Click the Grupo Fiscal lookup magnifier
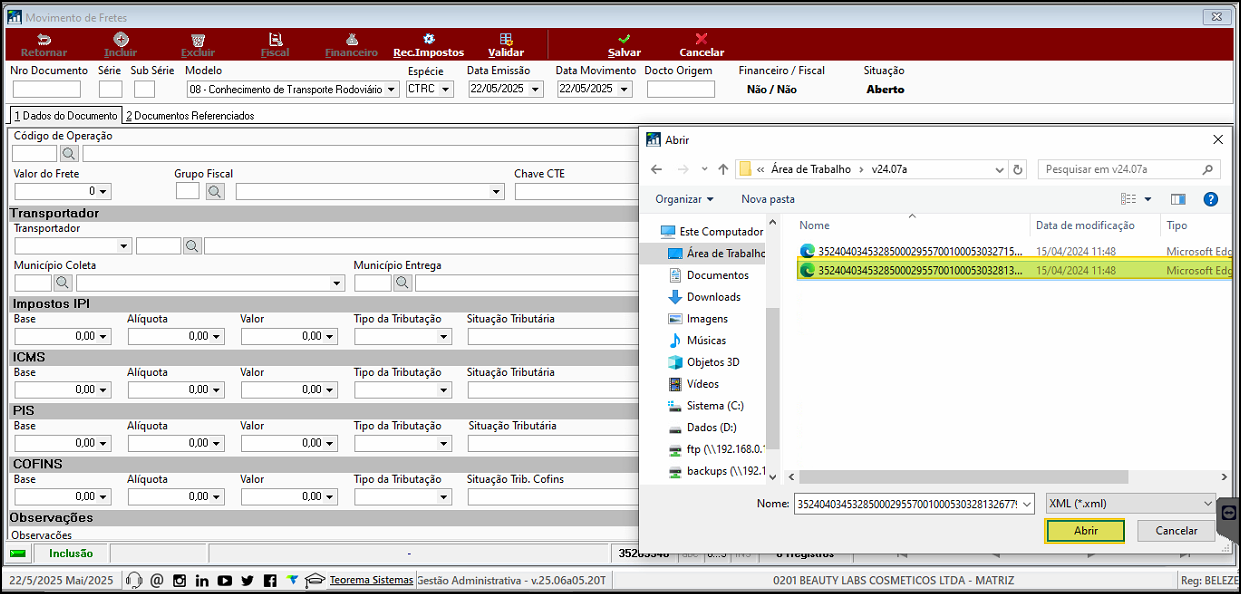 (x=215, y=191)
